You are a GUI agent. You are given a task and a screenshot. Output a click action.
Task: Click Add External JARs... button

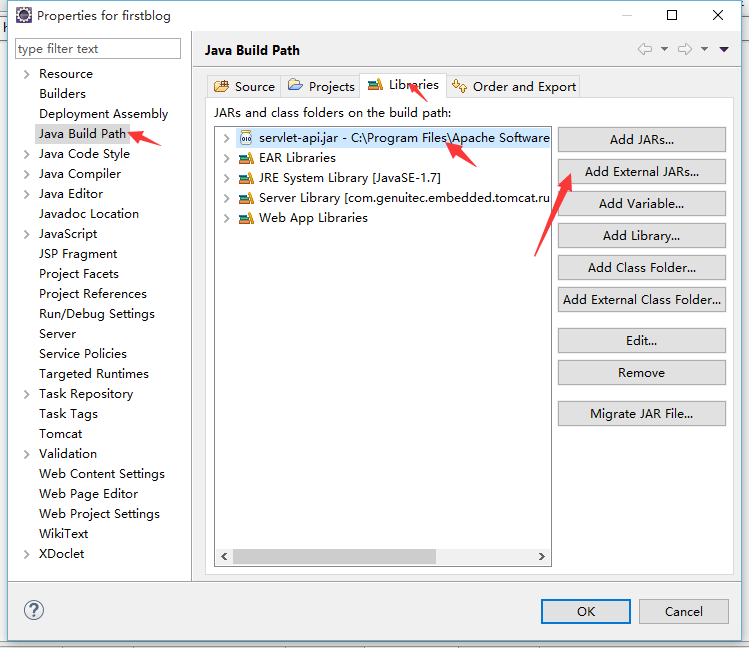(642, 171)
